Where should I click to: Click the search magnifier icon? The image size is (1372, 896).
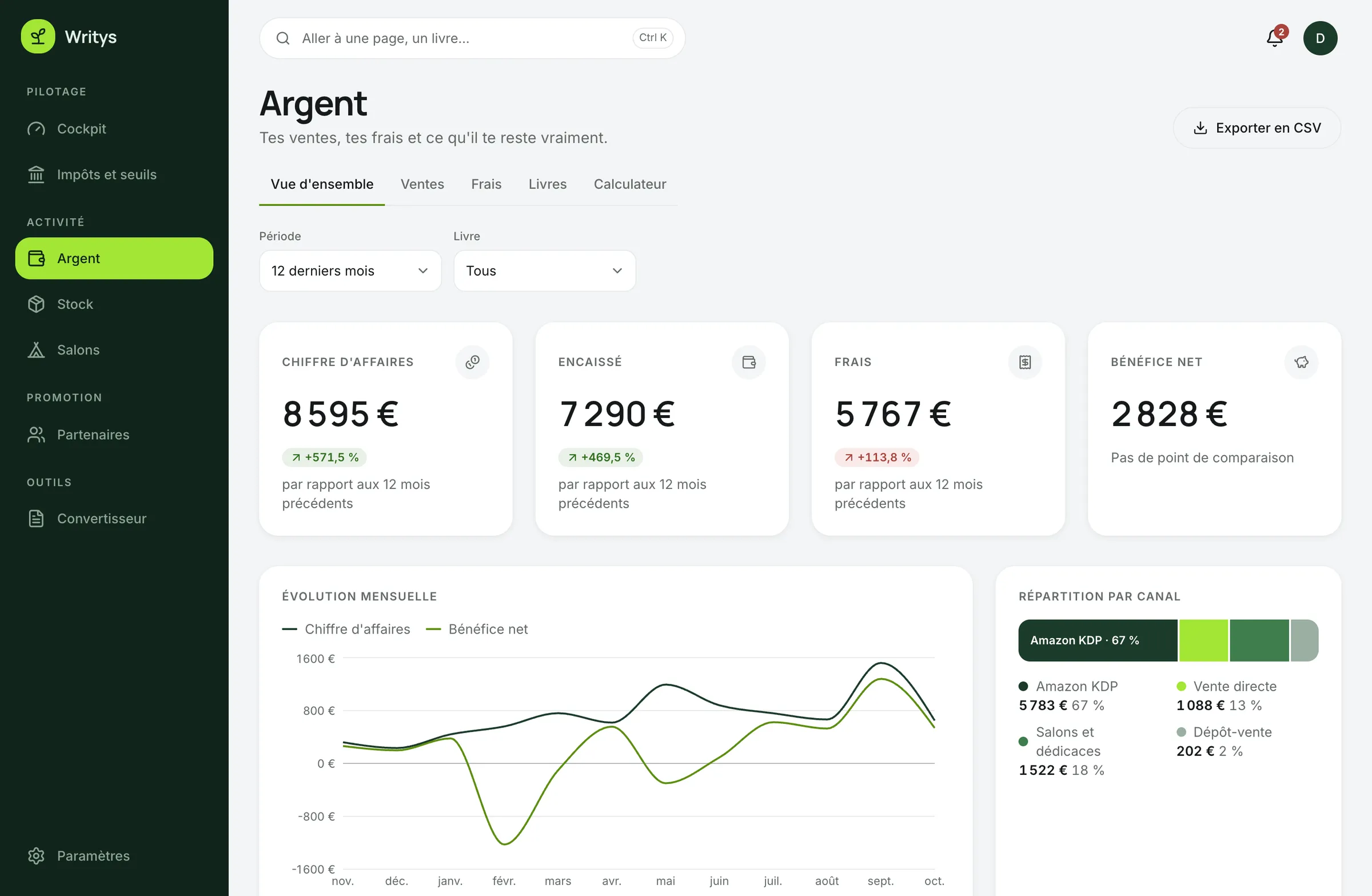(282, 38)
